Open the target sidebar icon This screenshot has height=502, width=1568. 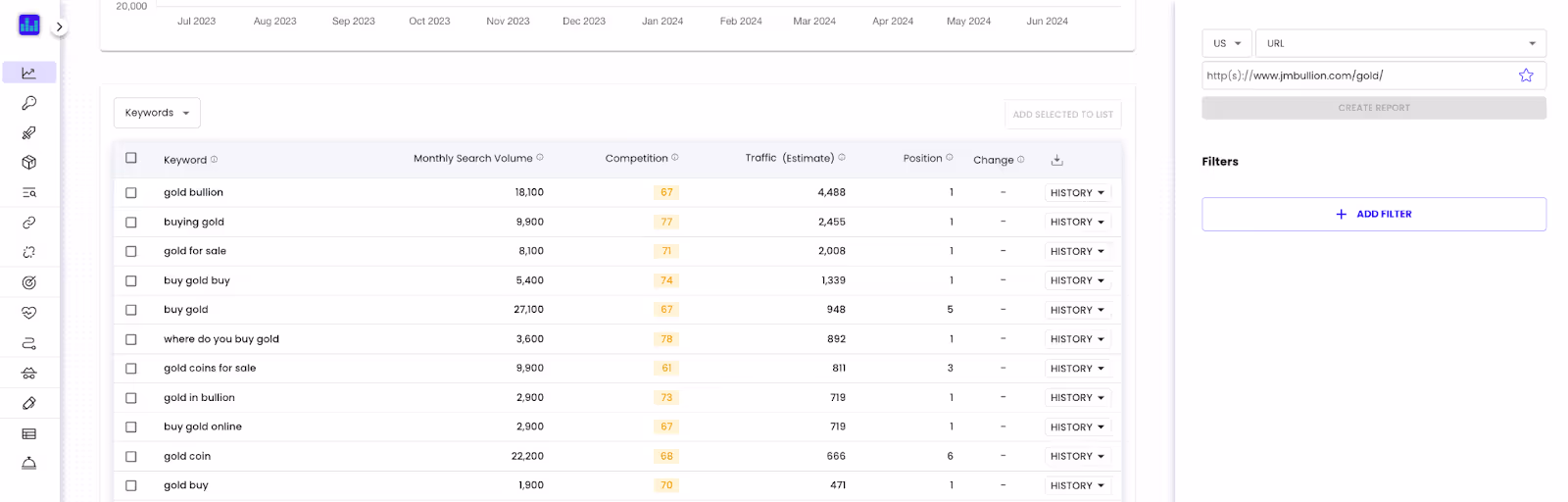(29, 282)
